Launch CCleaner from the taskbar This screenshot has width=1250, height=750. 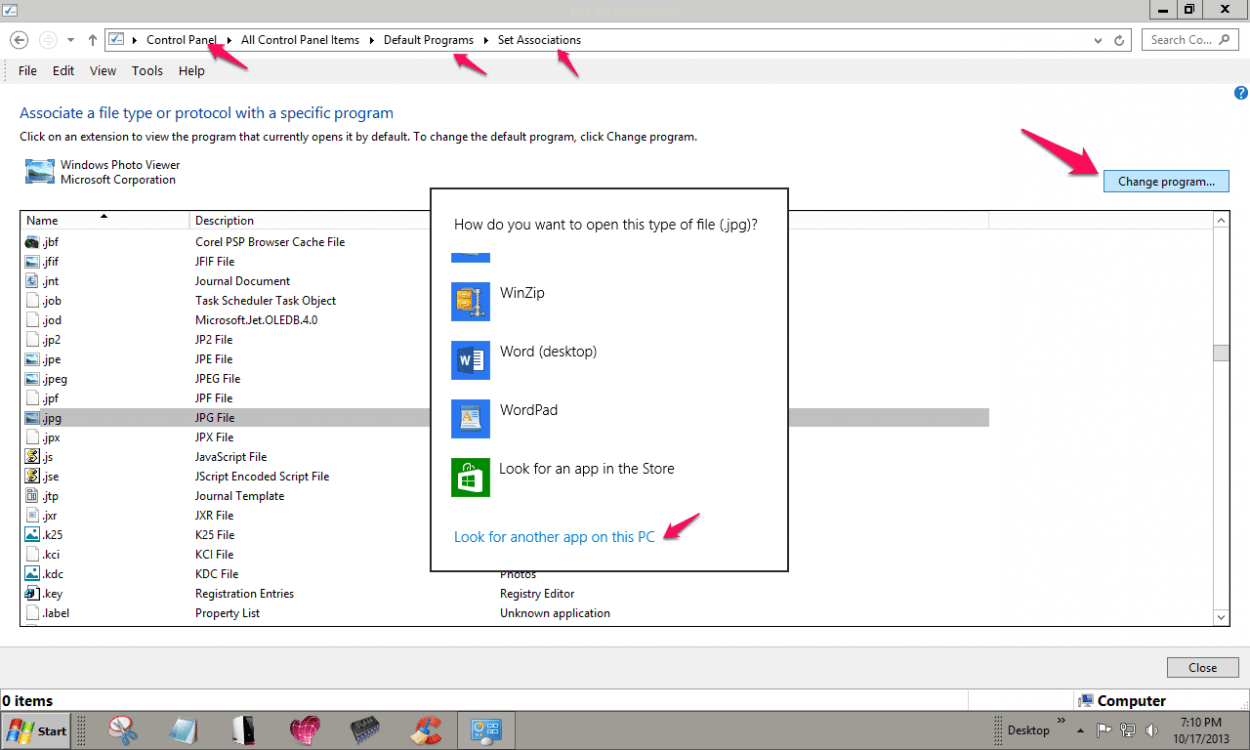(x=427, y=730)
